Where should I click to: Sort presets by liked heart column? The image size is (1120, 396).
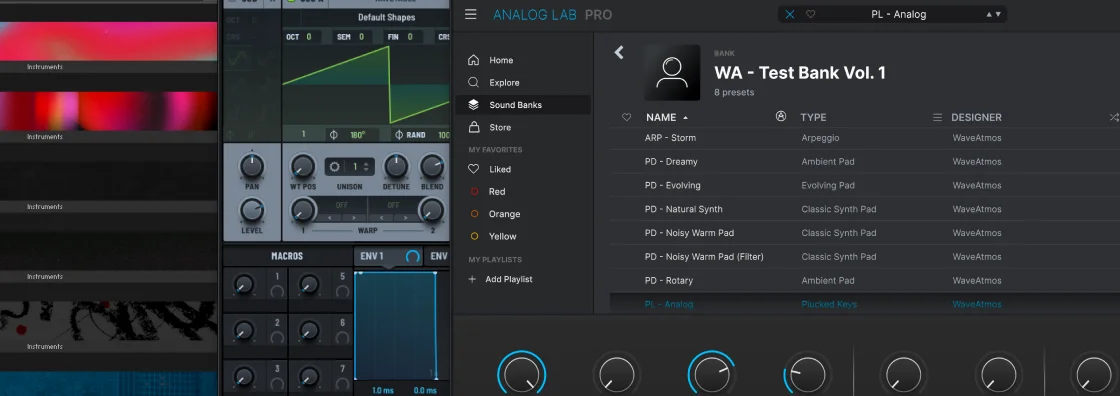click(x=626, y=117)
